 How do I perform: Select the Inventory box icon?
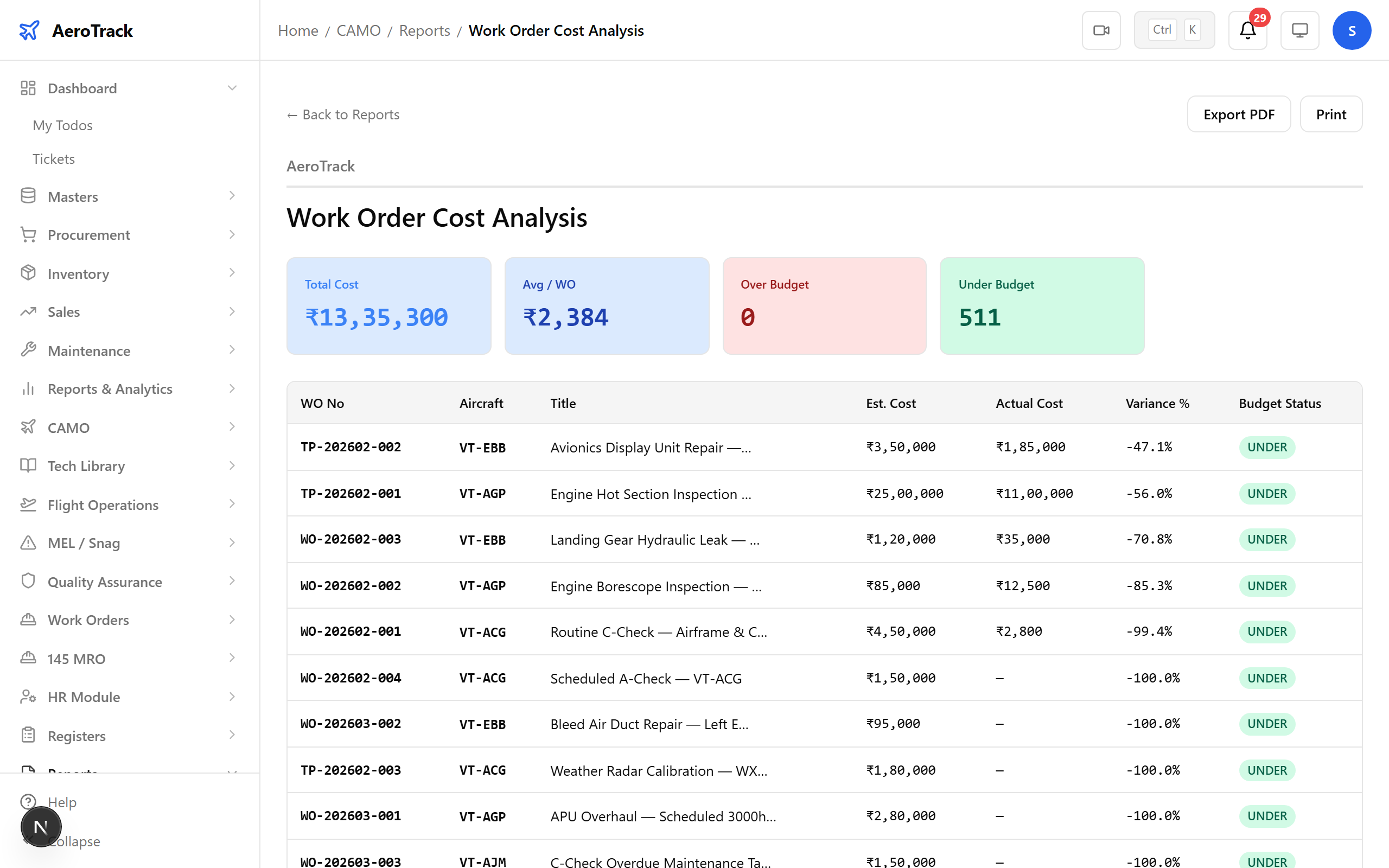click(x=28, y=273)
